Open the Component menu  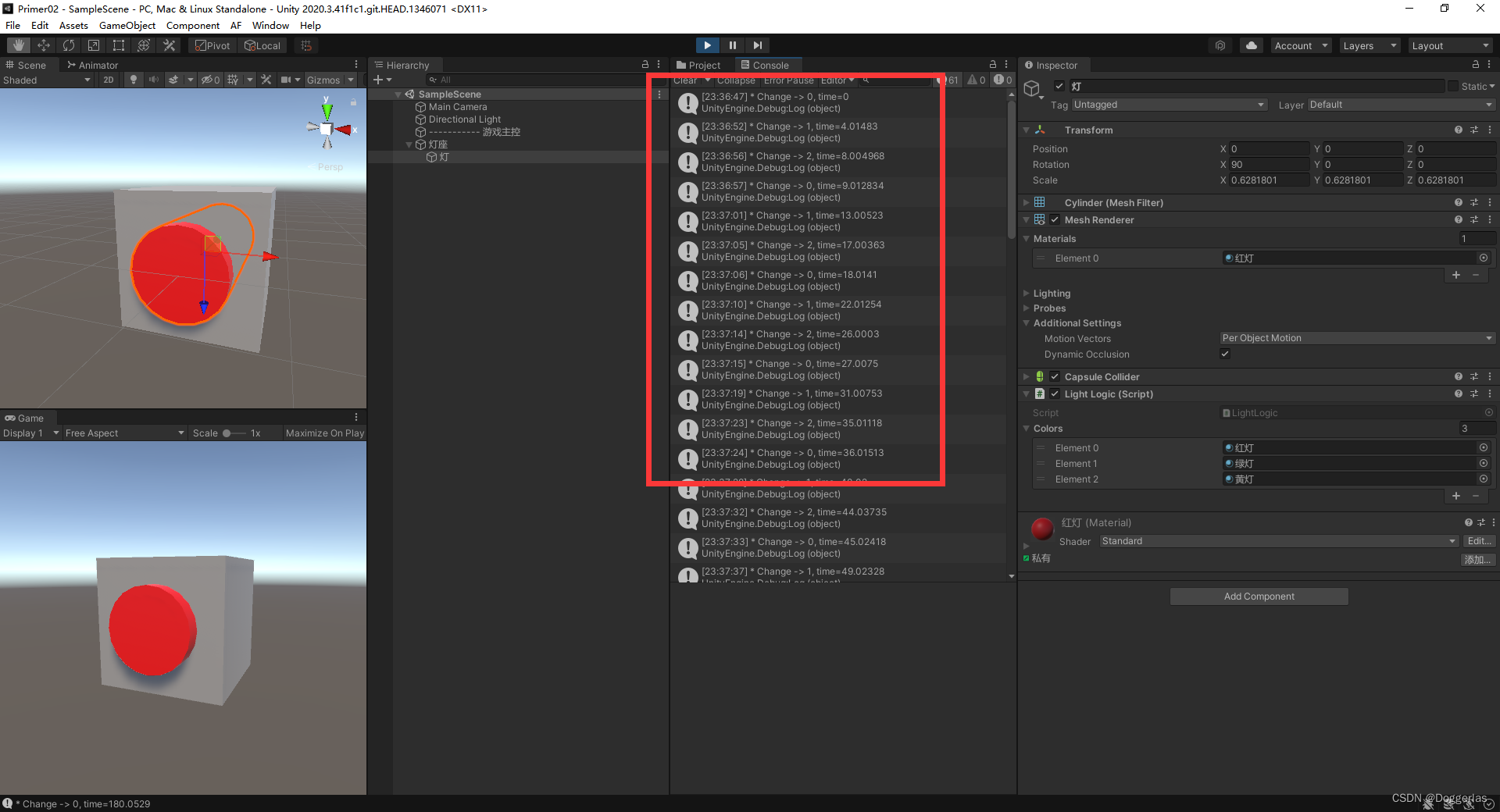pyautogui.click(x=193, y=25)
